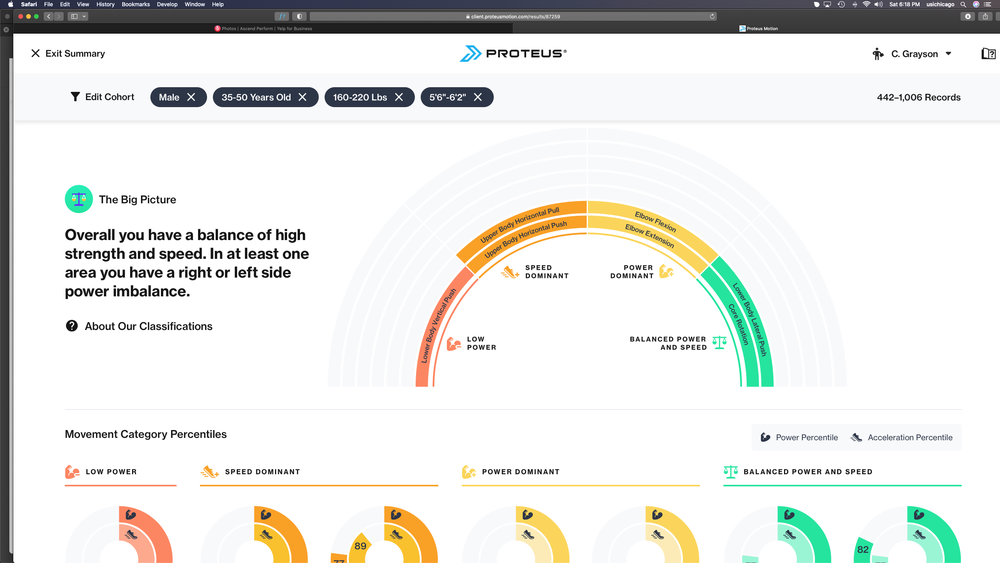Screen dimensions: 1000x563
Task: Click the Safari address bar
Action: pyautogui.click(x=512, y=17)
